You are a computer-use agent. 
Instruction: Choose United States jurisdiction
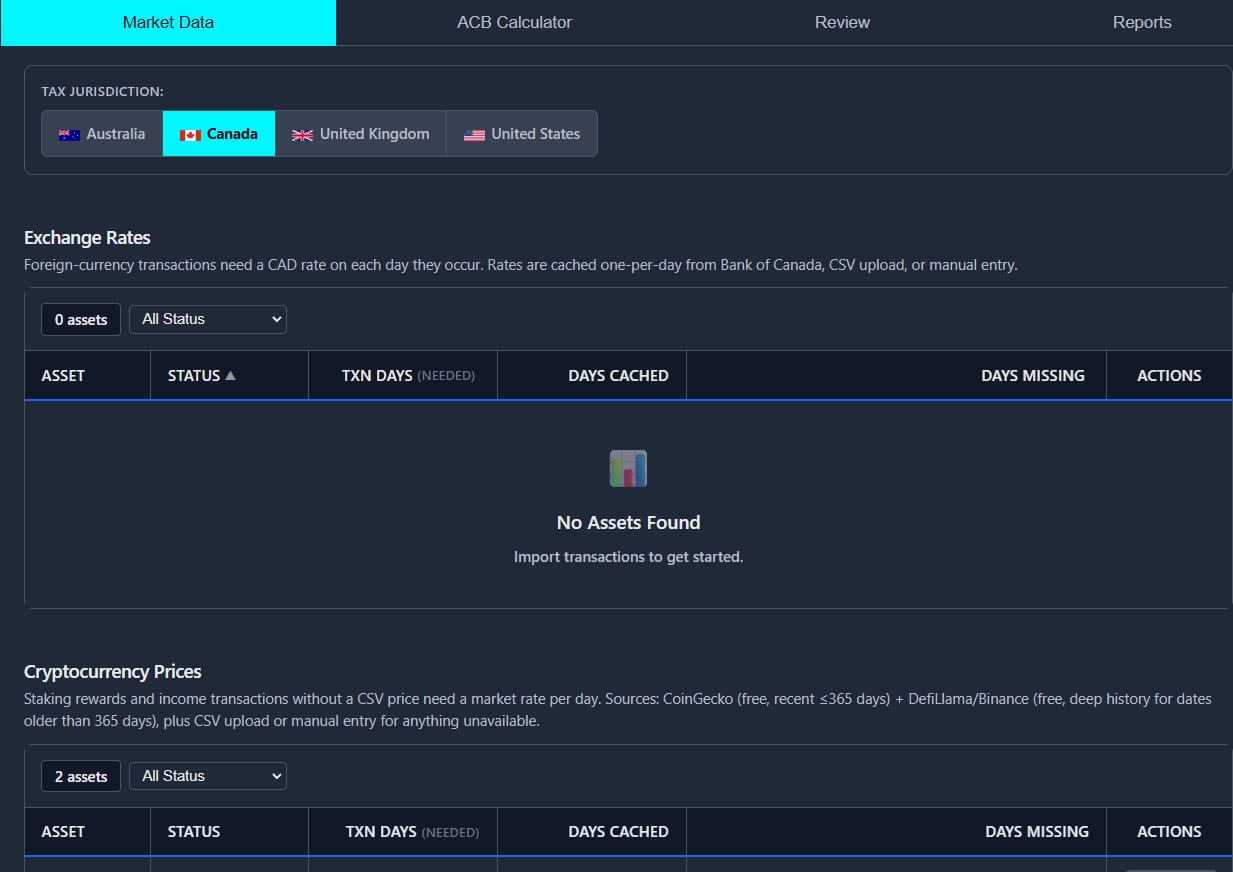click(x=522, y=134)
